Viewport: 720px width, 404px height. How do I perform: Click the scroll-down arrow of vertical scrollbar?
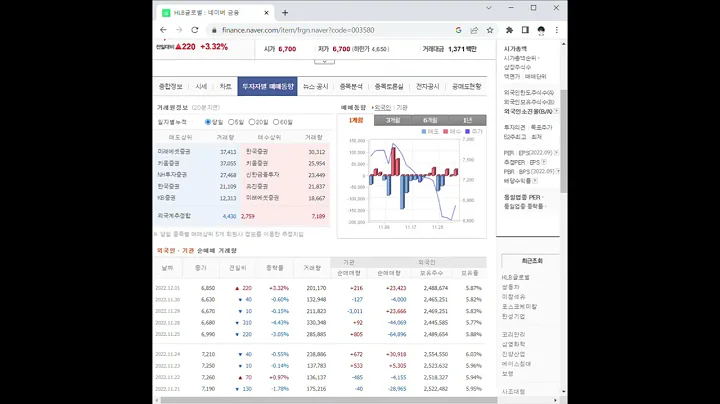tap(563, 392)
